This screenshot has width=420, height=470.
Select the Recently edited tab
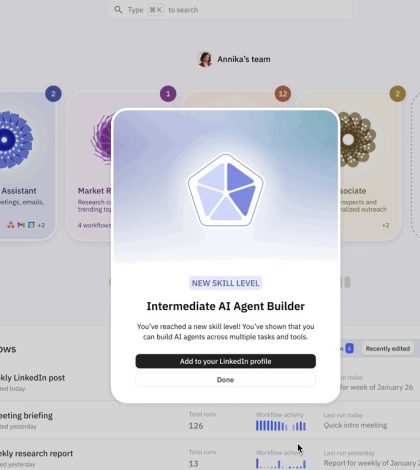click(x=388, y=349)
